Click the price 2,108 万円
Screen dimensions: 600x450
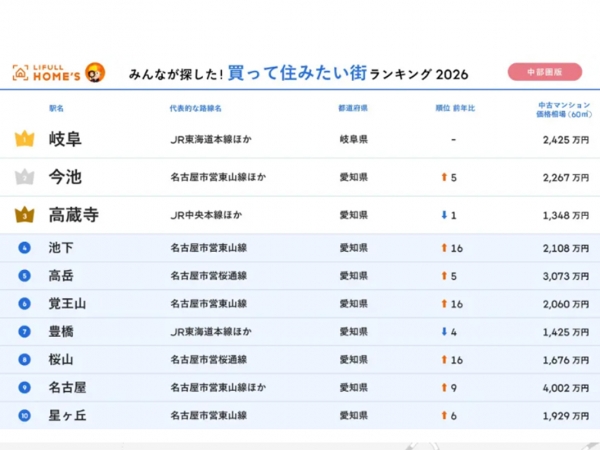[566, 249]
